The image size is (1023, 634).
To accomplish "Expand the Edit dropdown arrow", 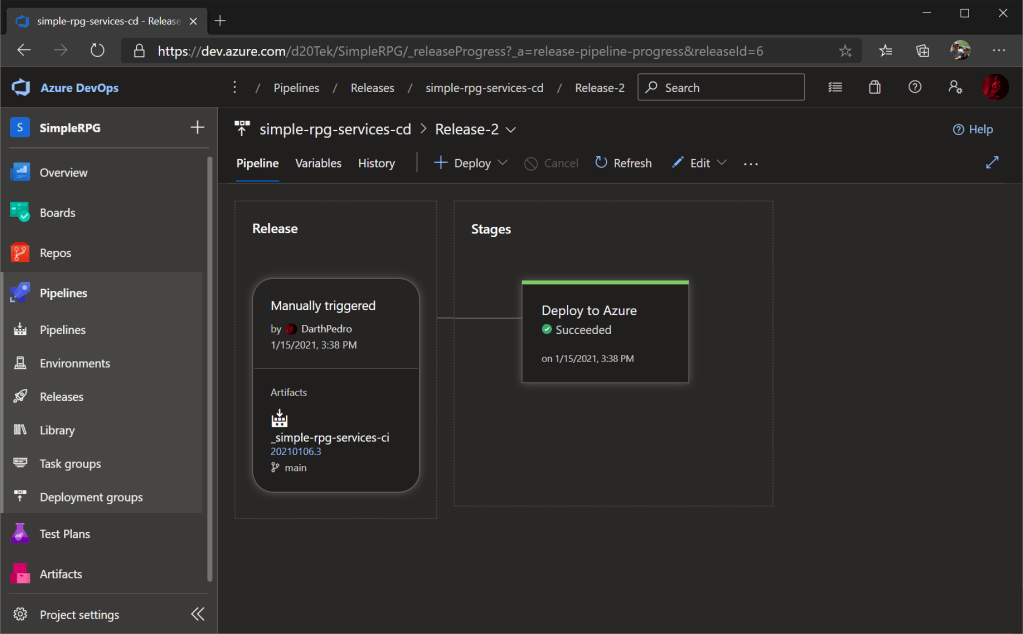I will tap(721, 163).
